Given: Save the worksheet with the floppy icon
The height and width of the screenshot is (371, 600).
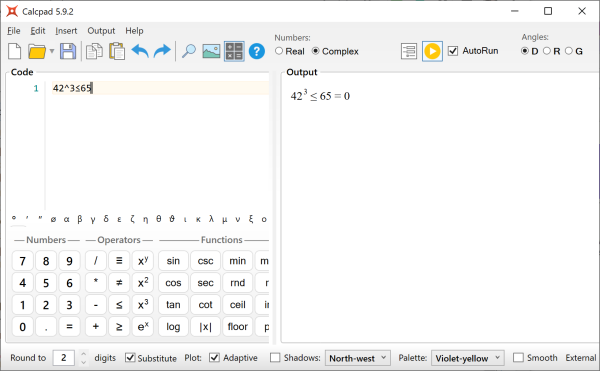Looking at the screenshot, I should (68, 51).
